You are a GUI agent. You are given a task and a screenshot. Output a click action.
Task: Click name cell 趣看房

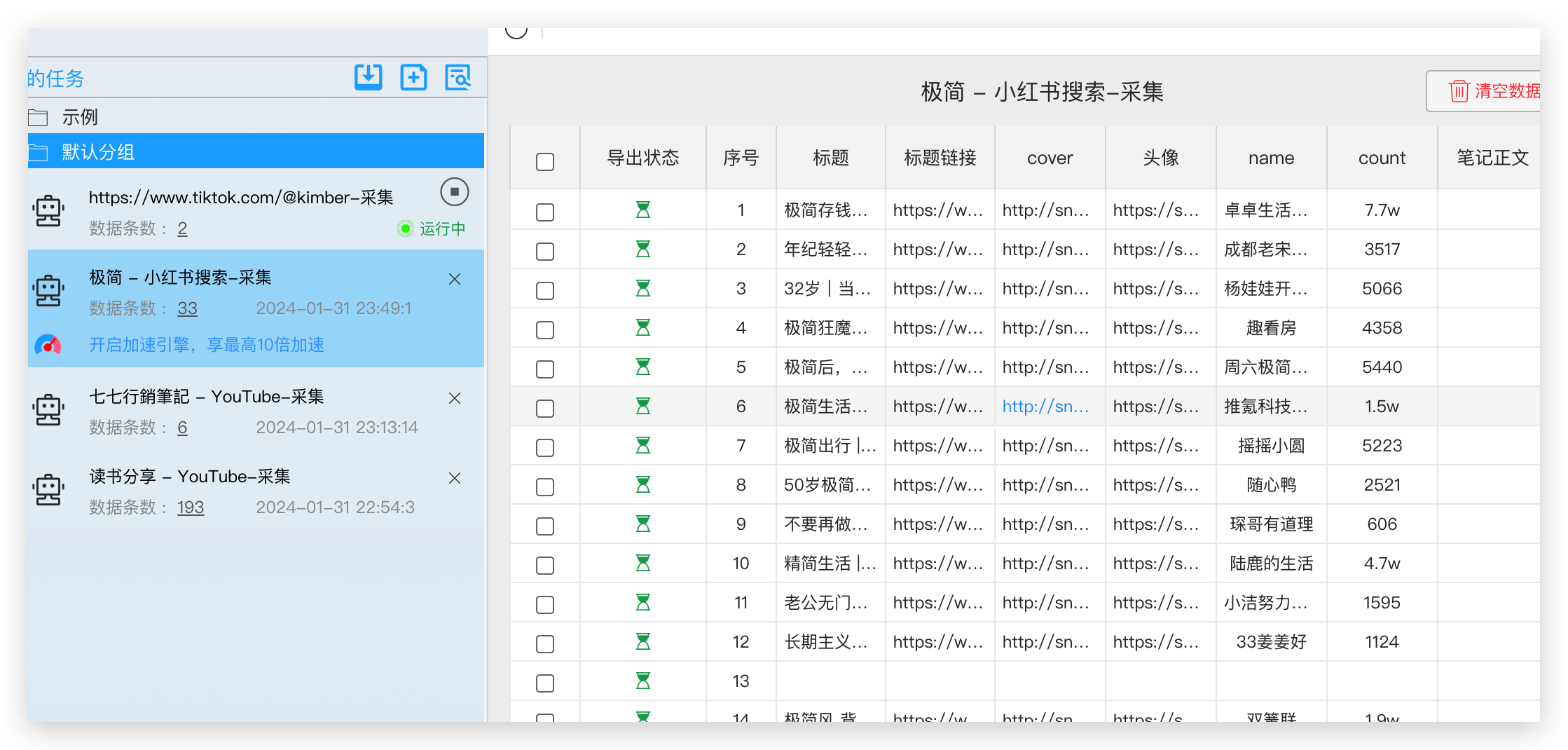(1272, 328)
